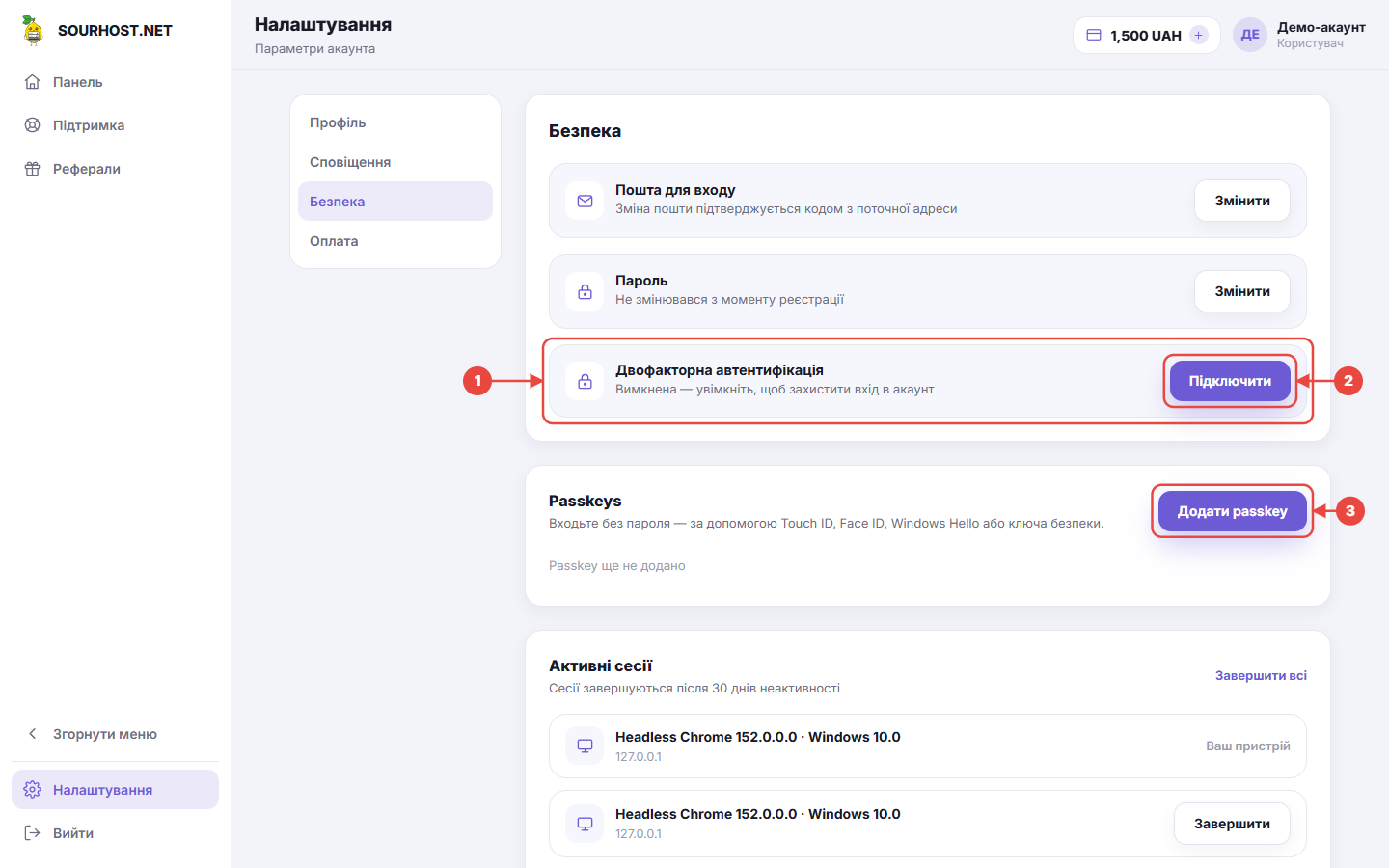Click the ДЕ user avatar
The image size is (1389, 868).
[x=1250, y=35]
